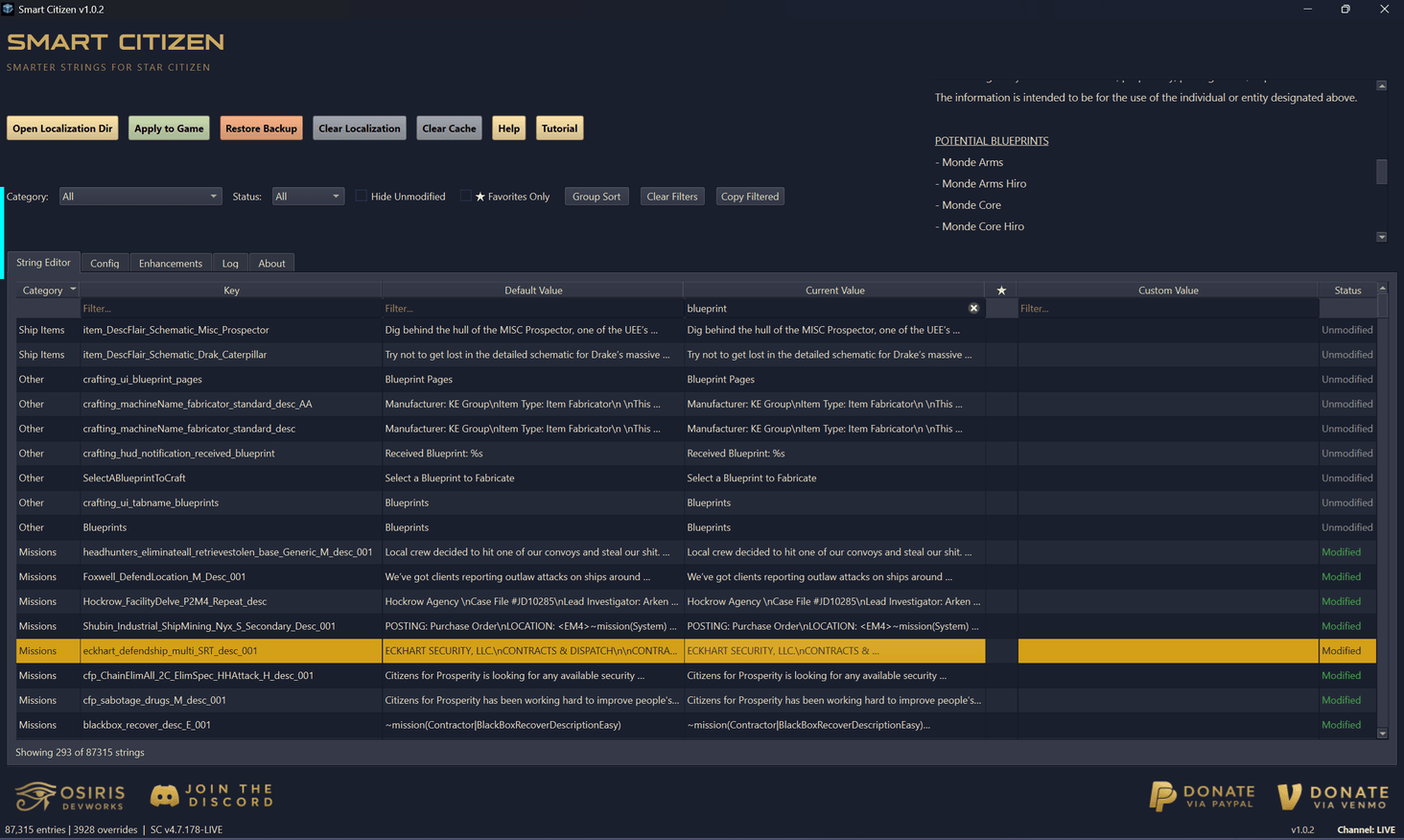Click the Clear Filters button
The image size is (1404, 840).
coord(672,197)
